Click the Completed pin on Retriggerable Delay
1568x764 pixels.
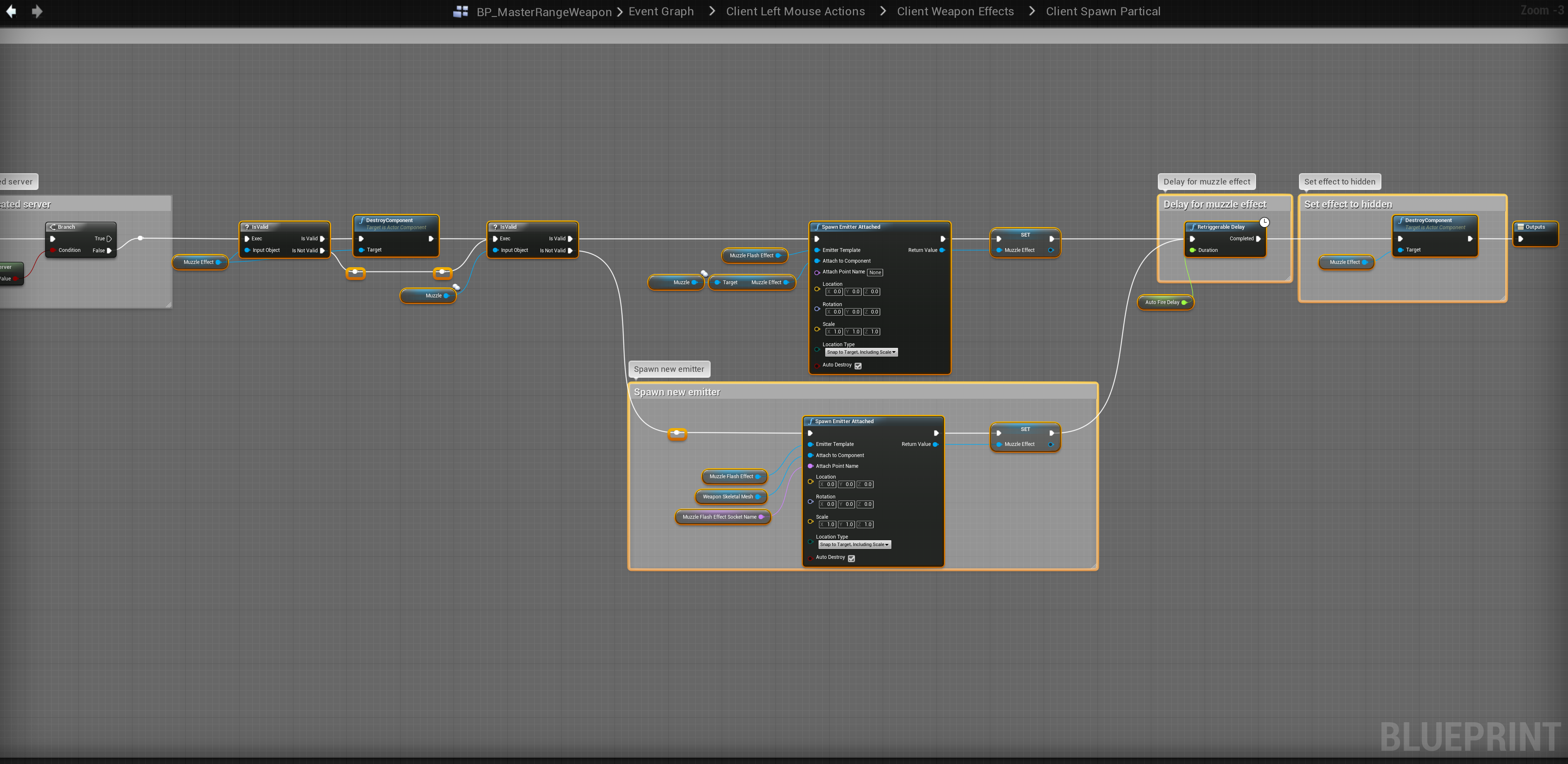pyautogui.click(x=1258, y=239)
